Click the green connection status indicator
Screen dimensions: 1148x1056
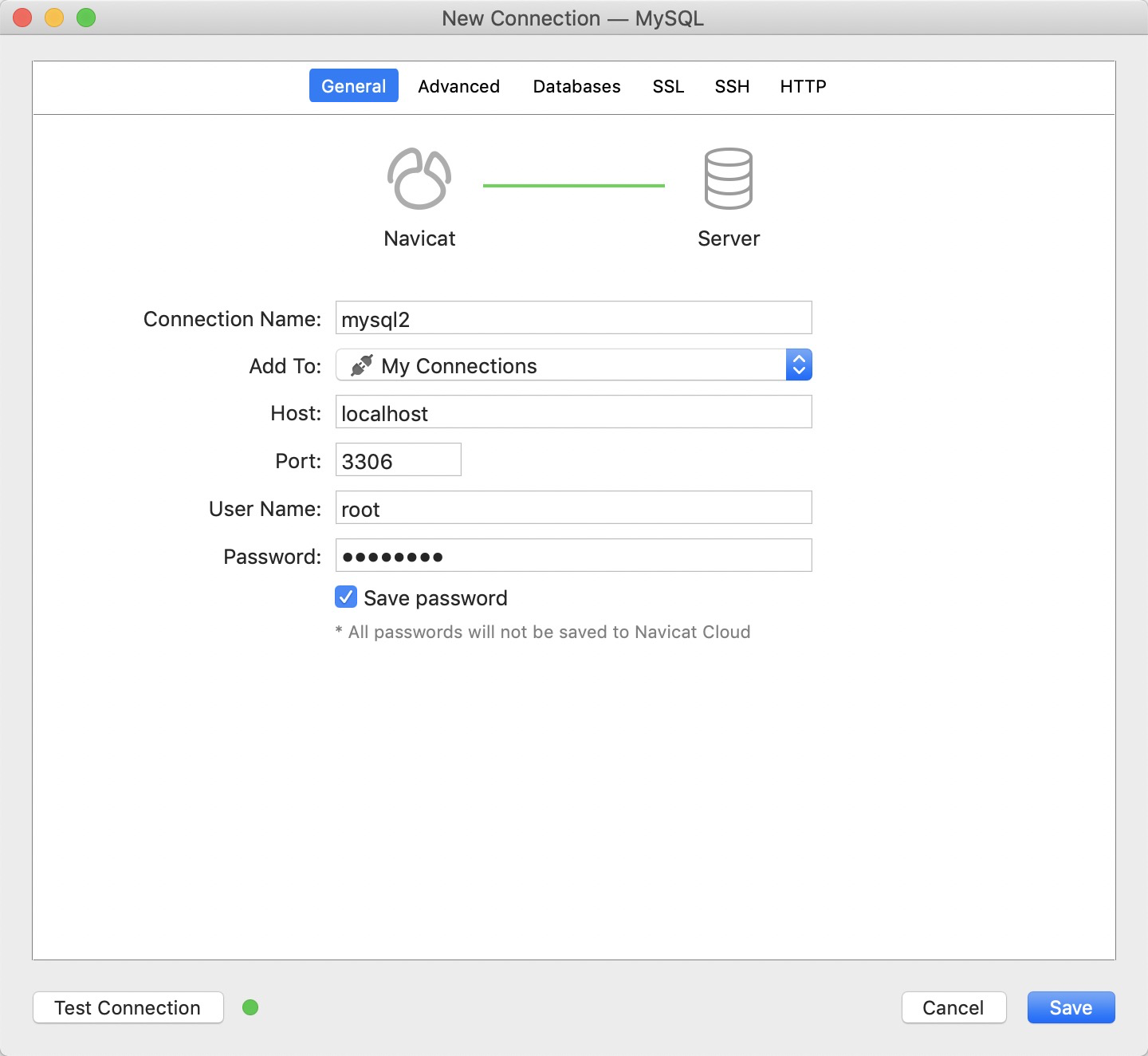(x=250, y=1007)
